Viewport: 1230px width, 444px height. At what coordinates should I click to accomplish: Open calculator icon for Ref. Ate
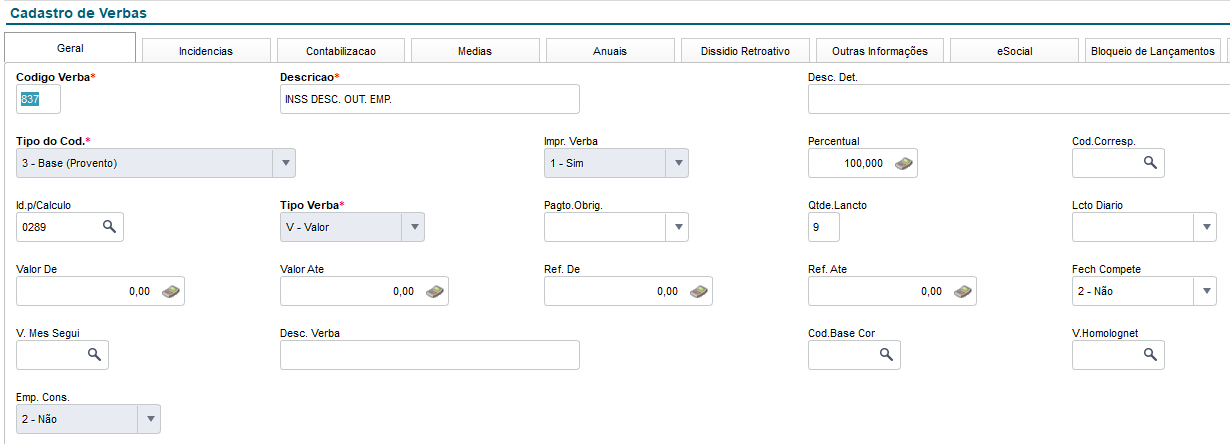click(962, 291)
